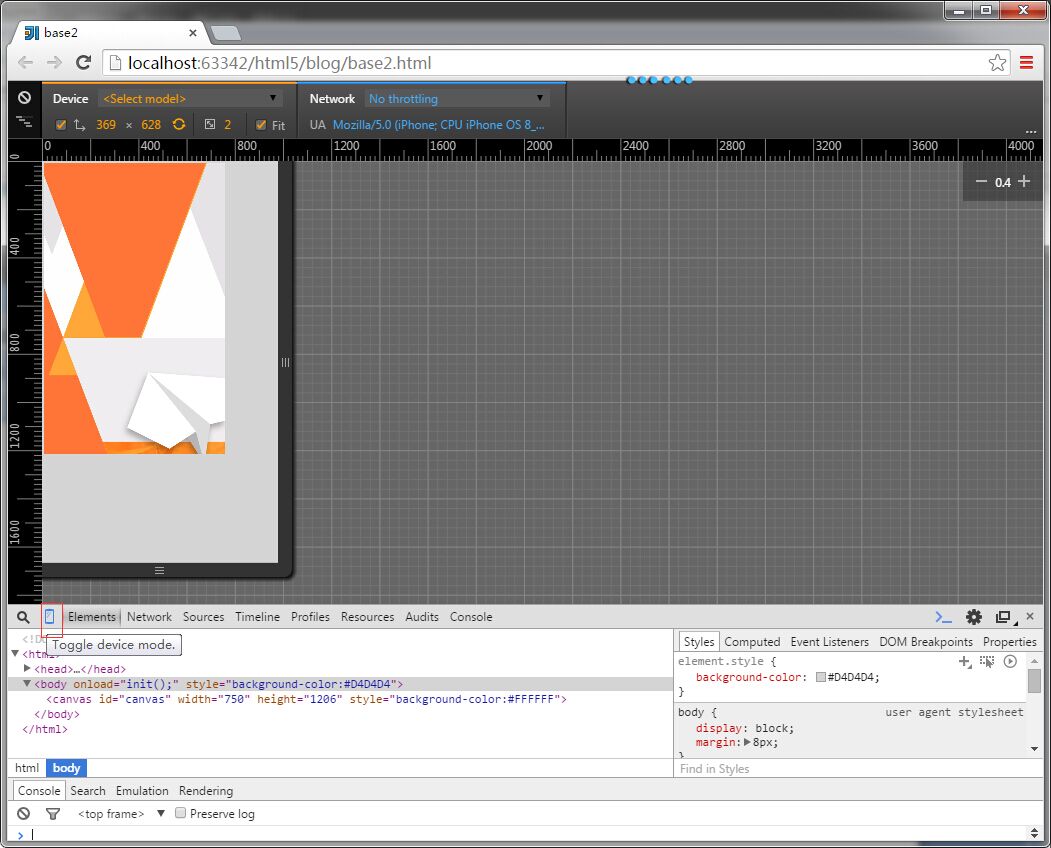Click the Toggle device mode phone icon
The width and height of the screenshot is (1051, 848).
(x=50, y=617)
